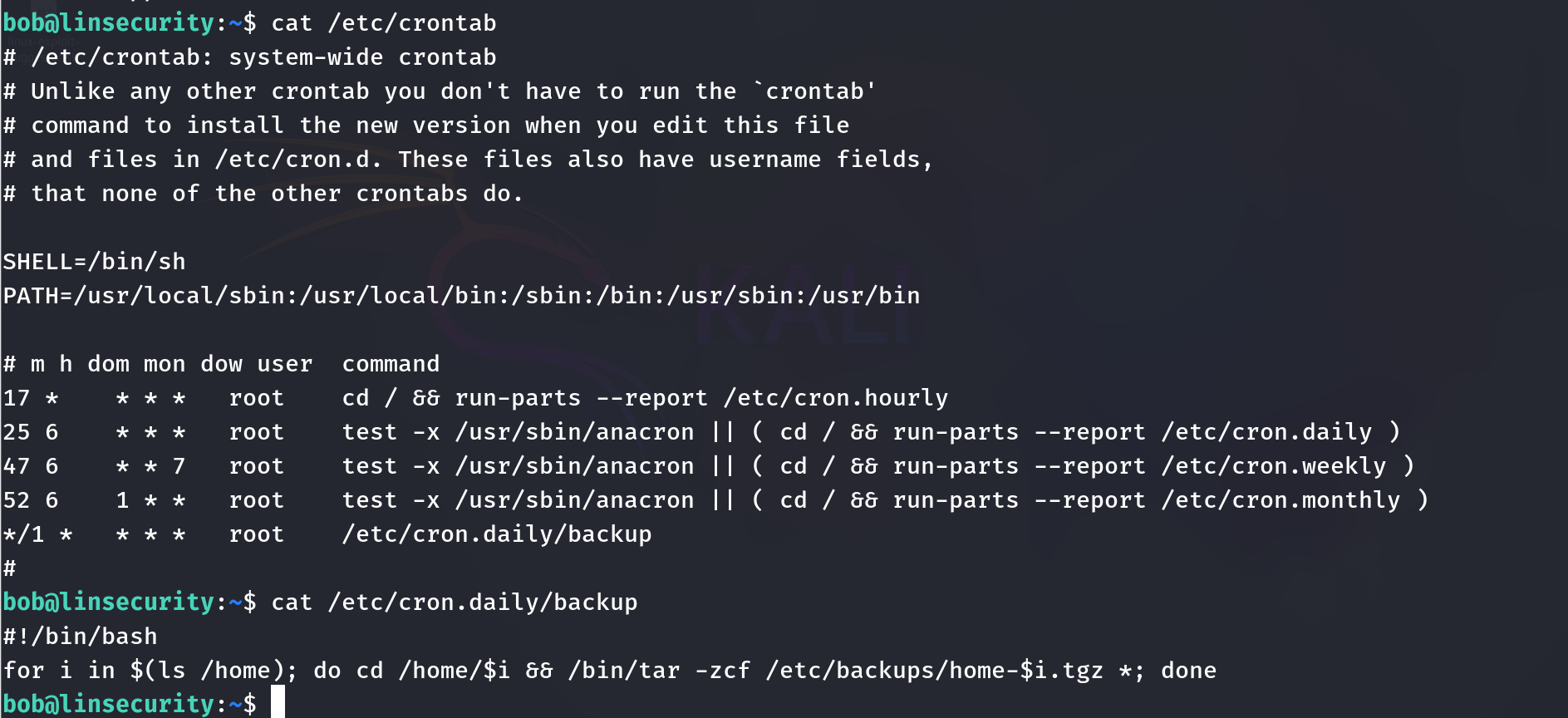Viewport: 1568px width, 718px height.
Task: Click /etc/cron.d. in the comment text
Action: [x=298, y=160]
